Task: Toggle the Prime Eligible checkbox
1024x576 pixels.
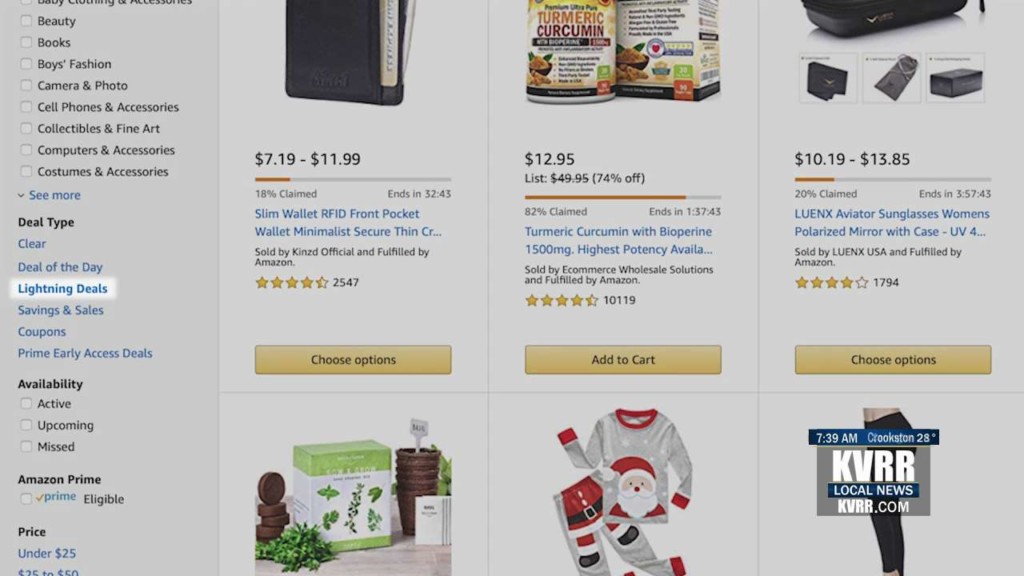Action: click(x=26, y=499)
